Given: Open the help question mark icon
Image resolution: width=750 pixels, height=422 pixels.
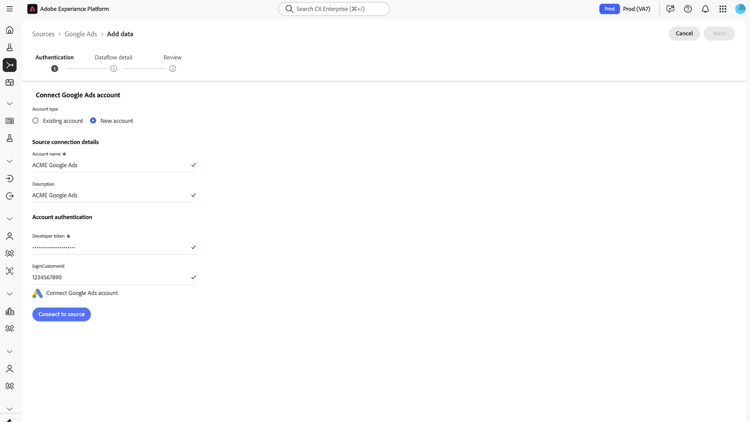Looking at the screenshot, I should pos(688,9).
